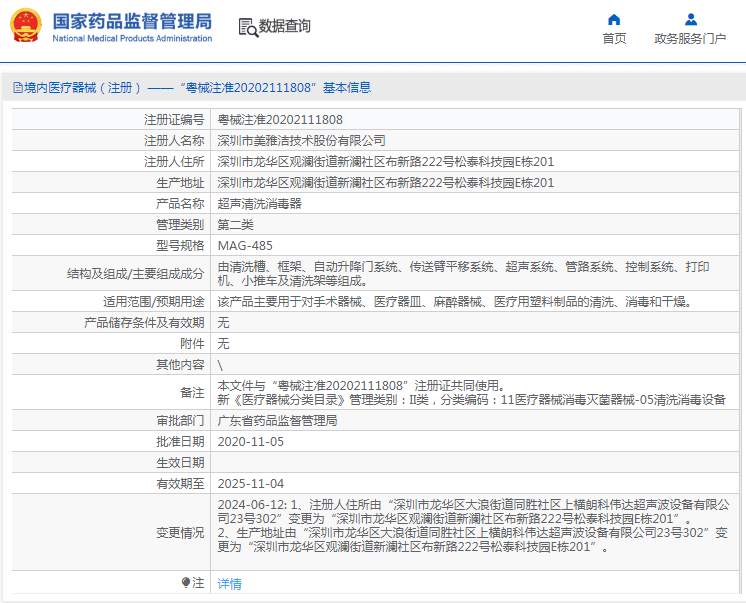Viewport: 746px width, 603px height.
Task: Click the national emblem logo
Action: click(x=26, y=25)
